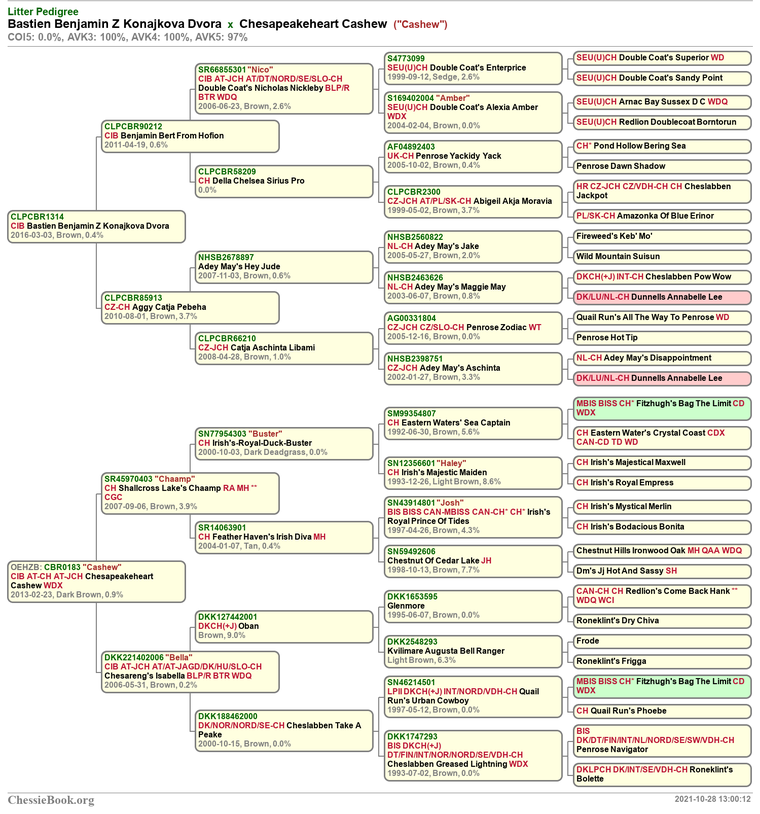Click Quail Run's All The Way To Penrose
Image resolution: width=760 pixels, height=814 pixels.
662,318
